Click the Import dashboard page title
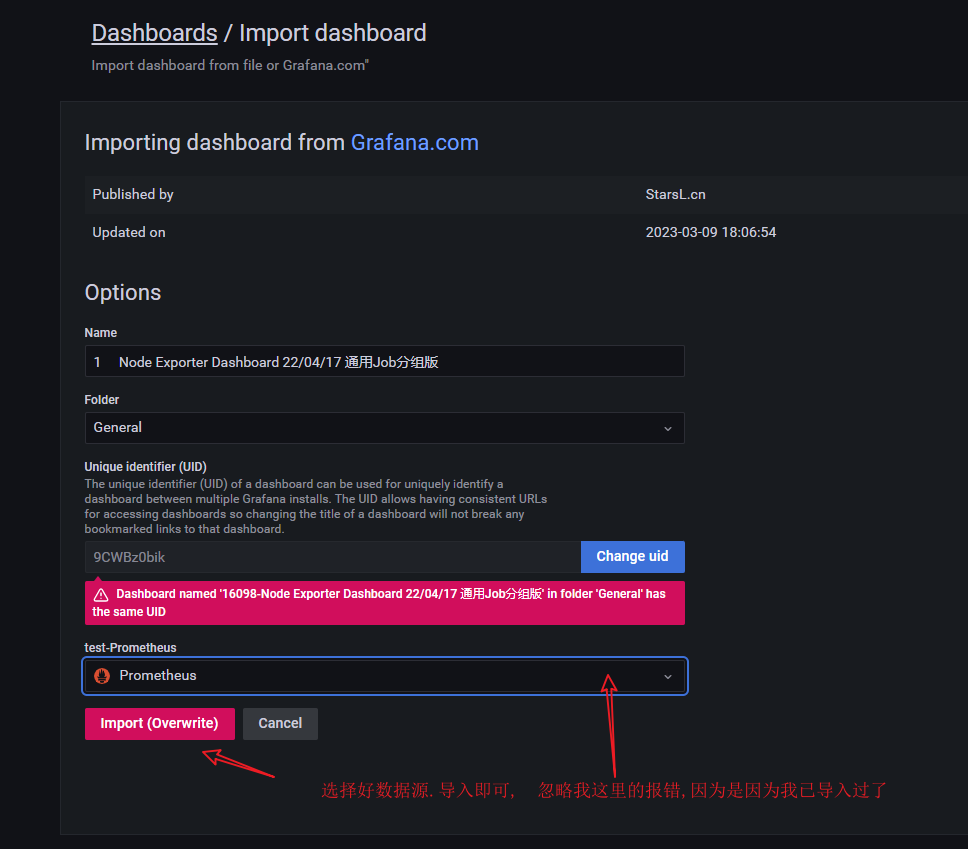Image resolution: width=968 pixels, height=849 pixels. [x=333, y=33]
